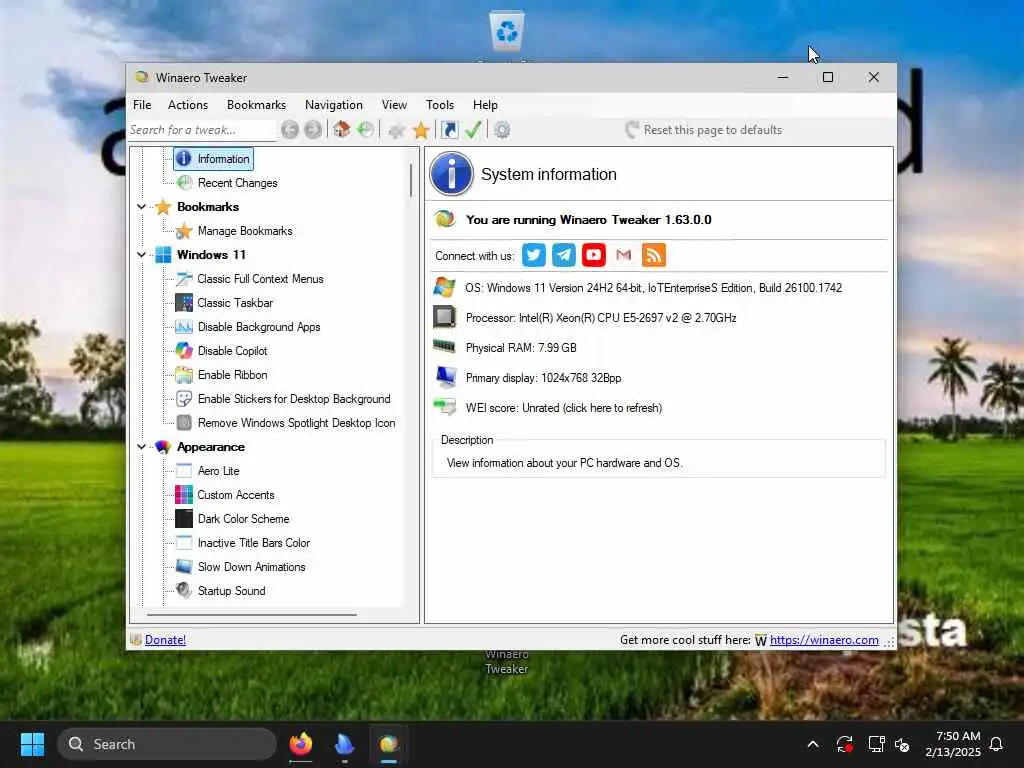
Task: Open the Tools menu
Action: 440,104
